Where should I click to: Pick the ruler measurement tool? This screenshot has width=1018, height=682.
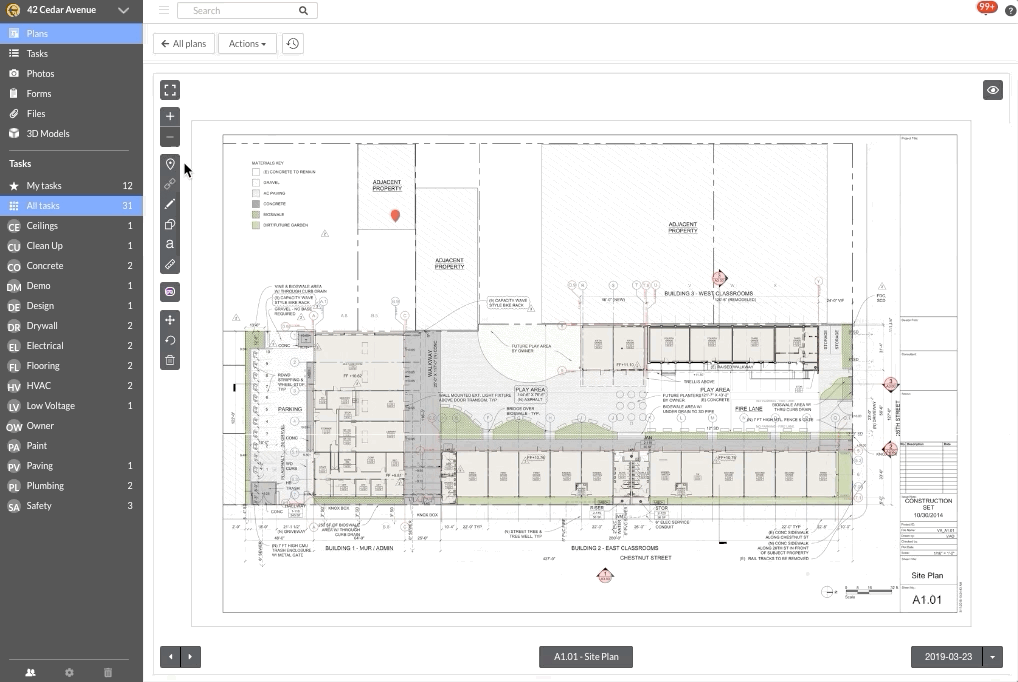click(170, 265)
